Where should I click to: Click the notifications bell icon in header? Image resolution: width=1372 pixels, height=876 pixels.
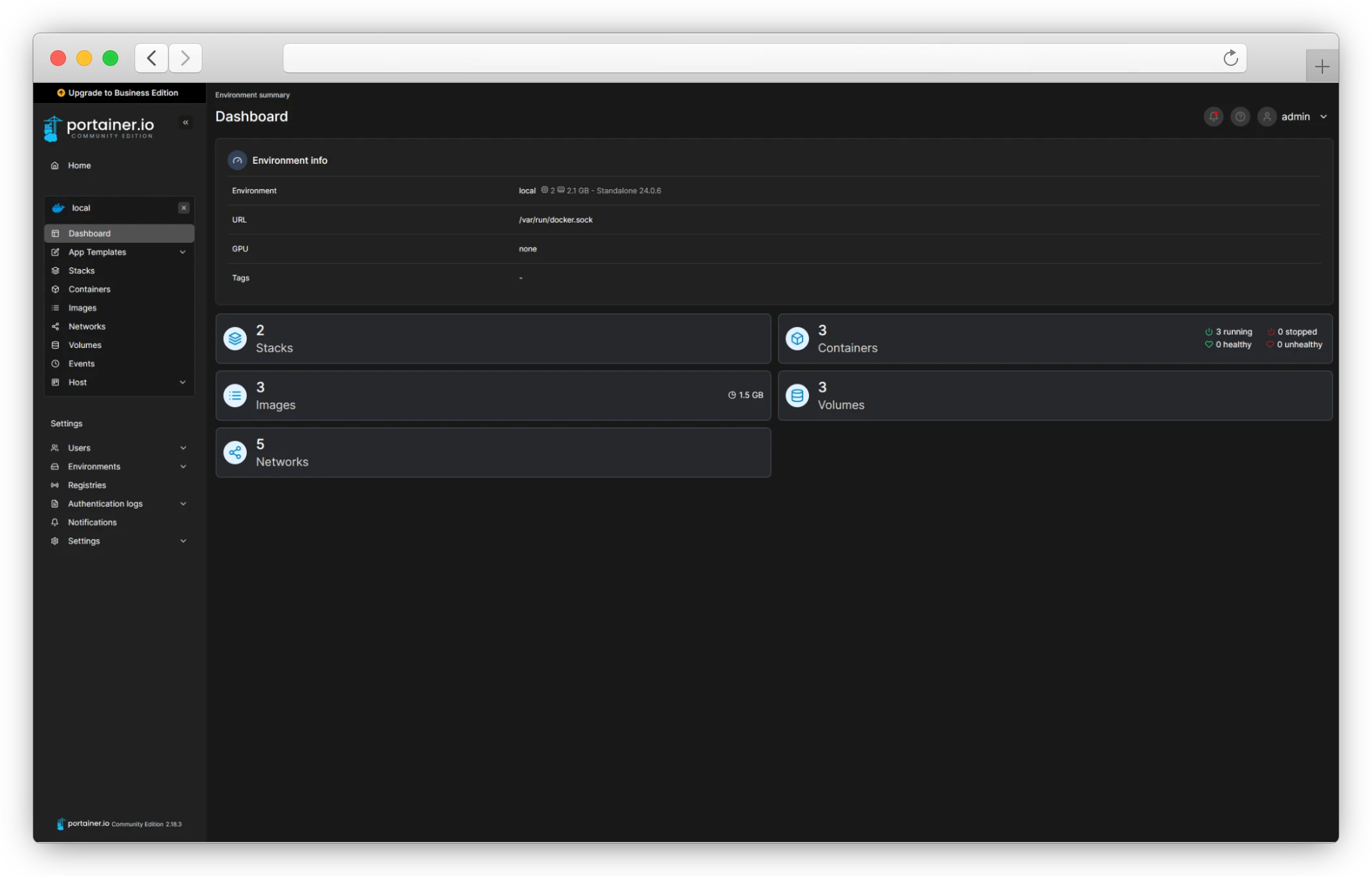click(1213, 117)
